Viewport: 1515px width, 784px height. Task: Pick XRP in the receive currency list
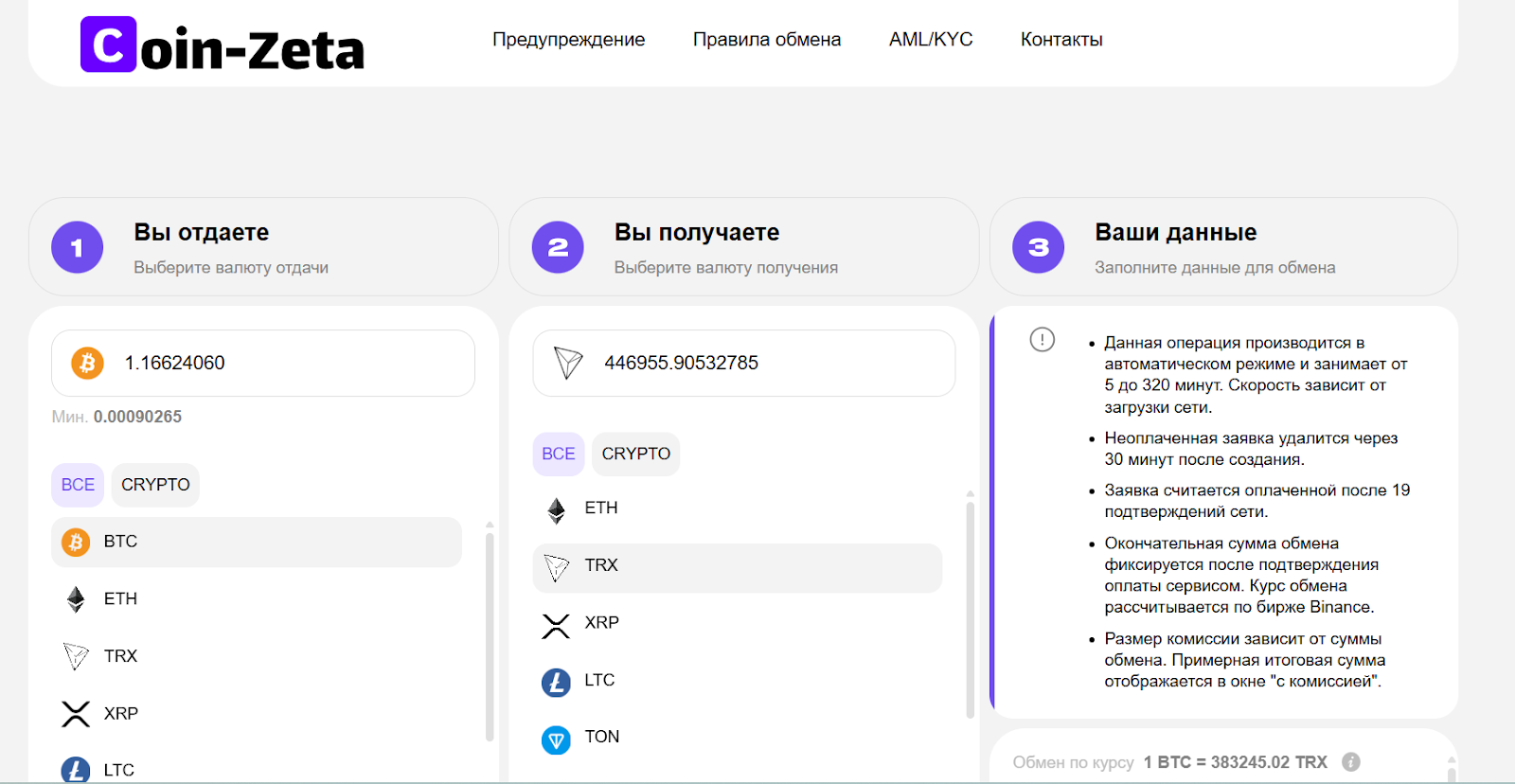pyautogui.click(x=601, y=623)
